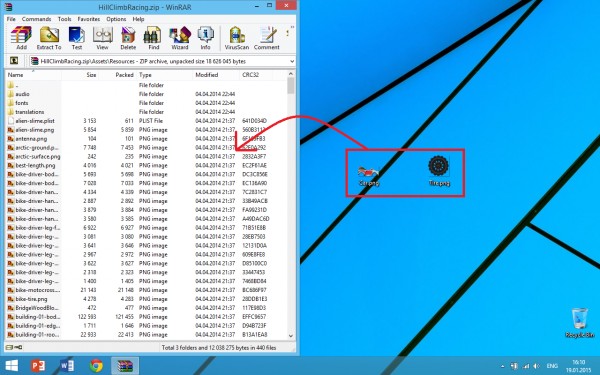Show archive Info

(x=205, y=38)
